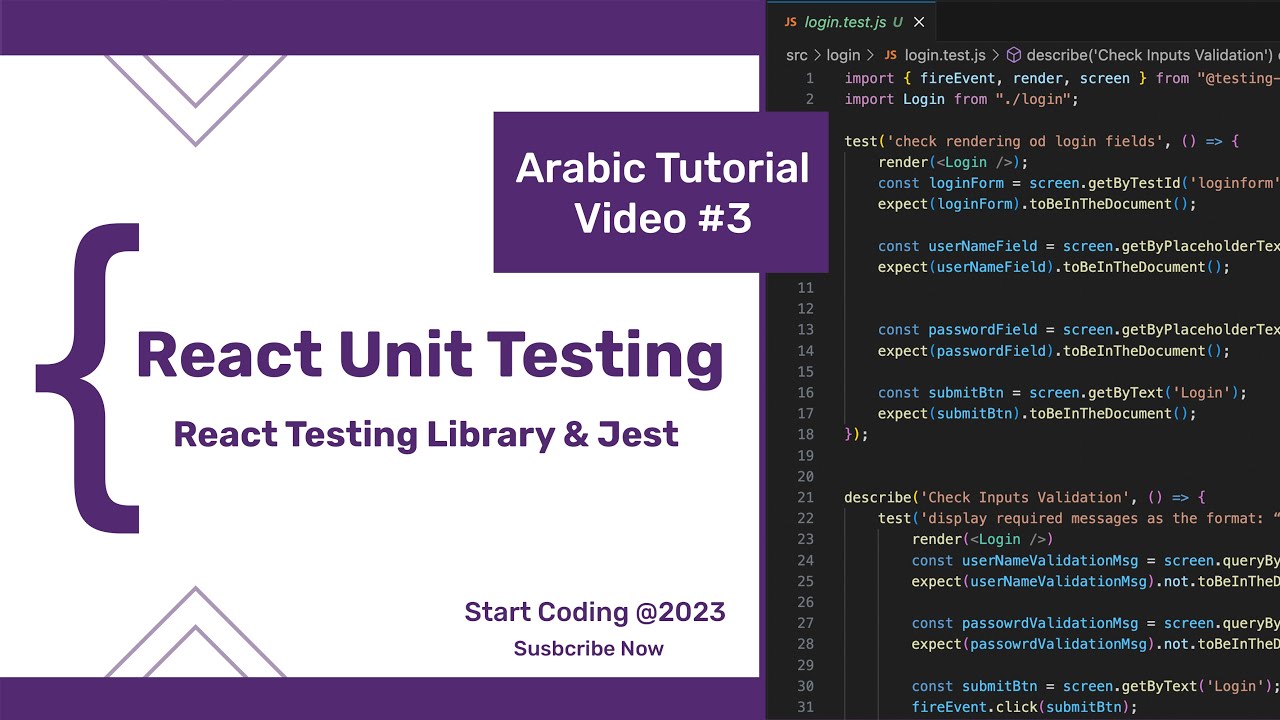Click the breadcrumb JS icon beside login.test.js
This screenshot has width=1280, height=720.
click(x=891, y=55)
